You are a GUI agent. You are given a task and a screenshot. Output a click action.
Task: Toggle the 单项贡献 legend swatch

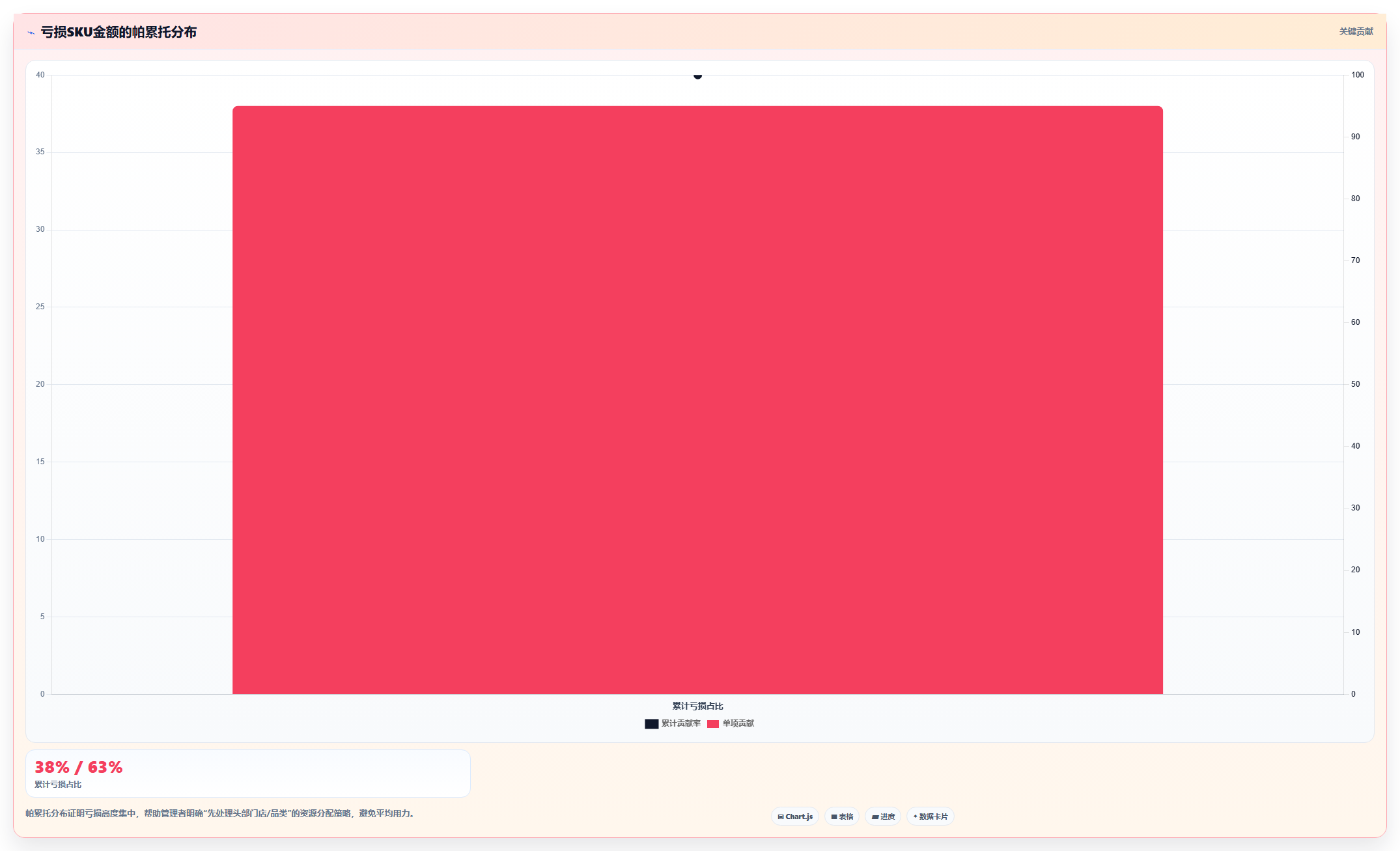coord(713,723)
